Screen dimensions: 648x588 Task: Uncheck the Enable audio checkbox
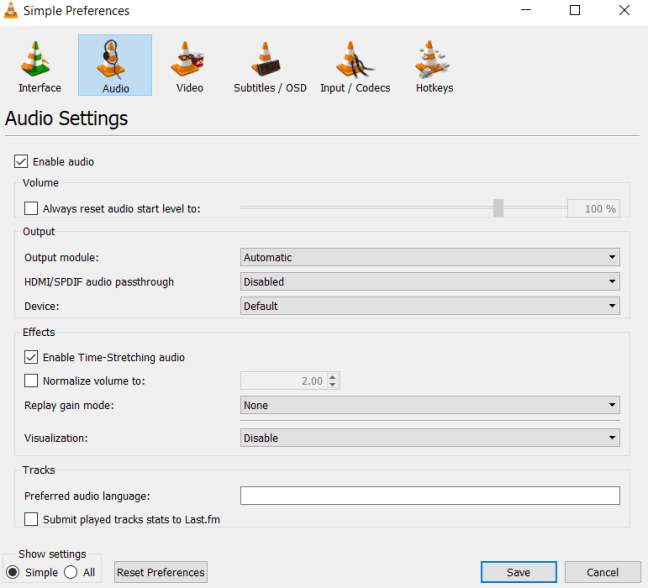point(21,161)
